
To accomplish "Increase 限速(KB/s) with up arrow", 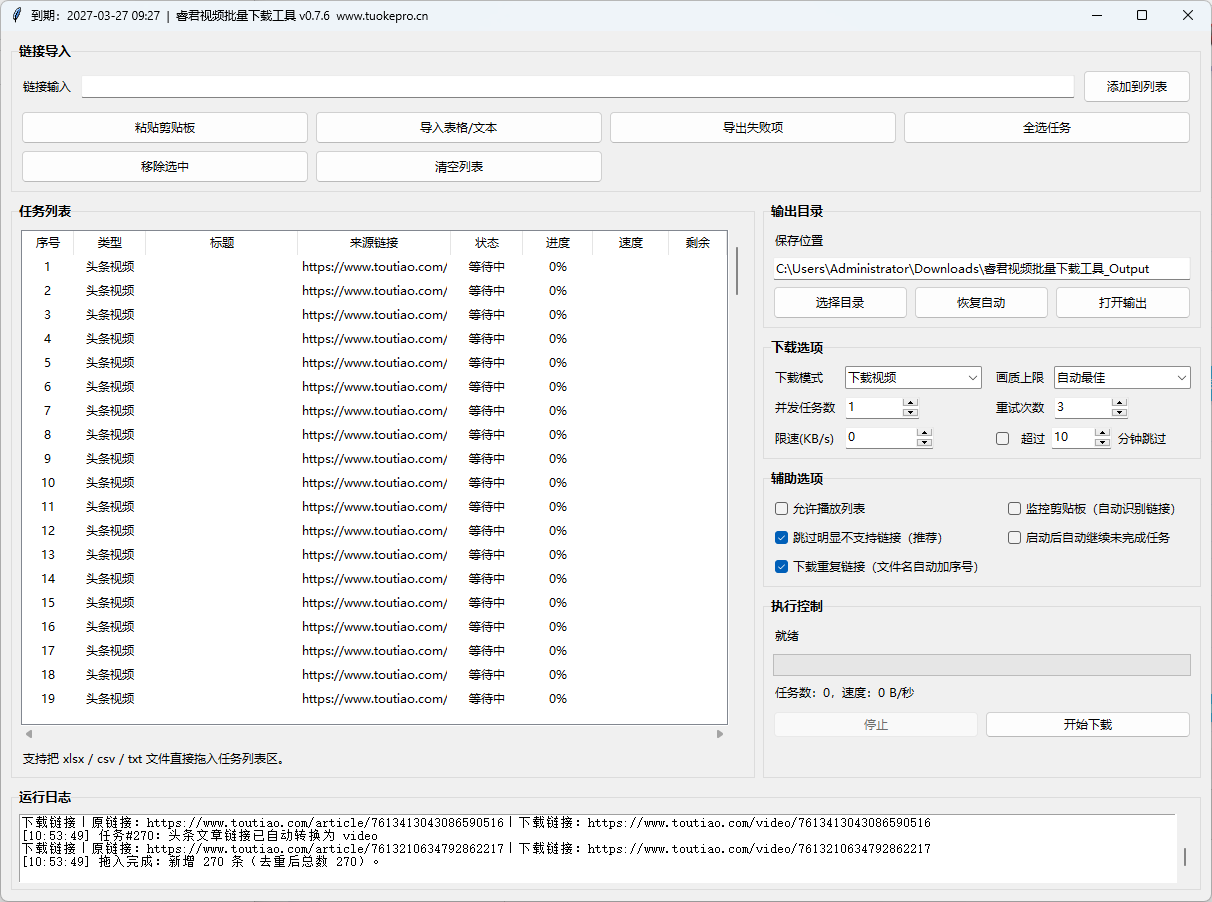I will (924, 433).
